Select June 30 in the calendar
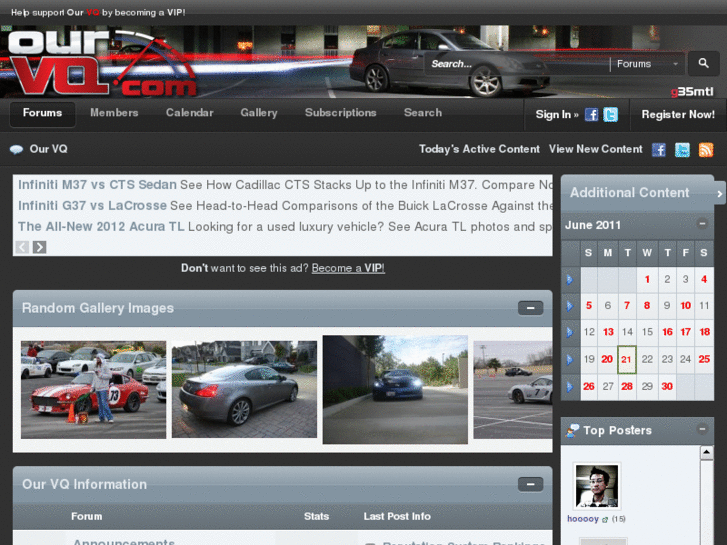727x545 pixels. click(667, 386)
